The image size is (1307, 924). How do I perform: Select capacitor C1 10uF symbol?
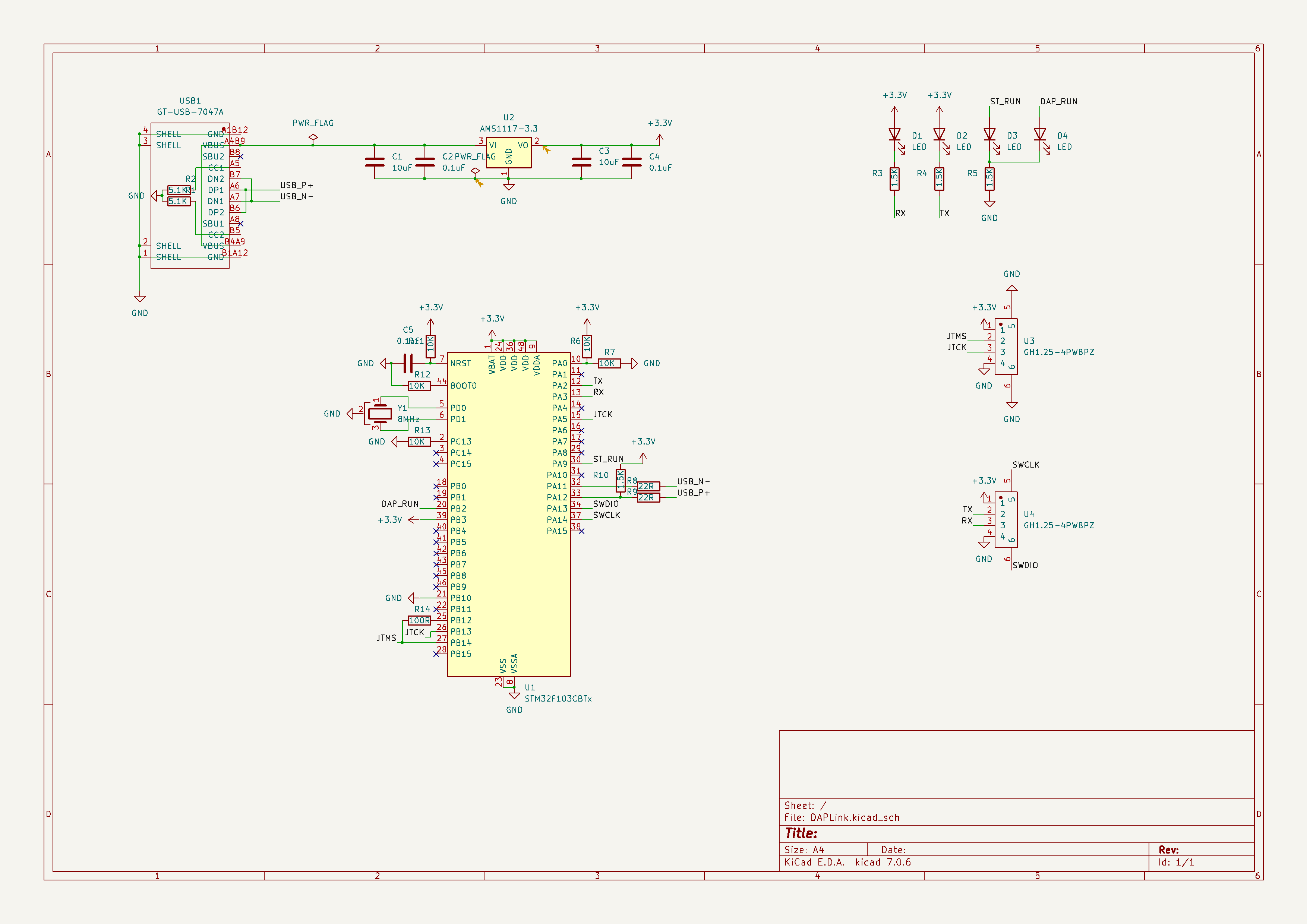(x=375, y=162)
